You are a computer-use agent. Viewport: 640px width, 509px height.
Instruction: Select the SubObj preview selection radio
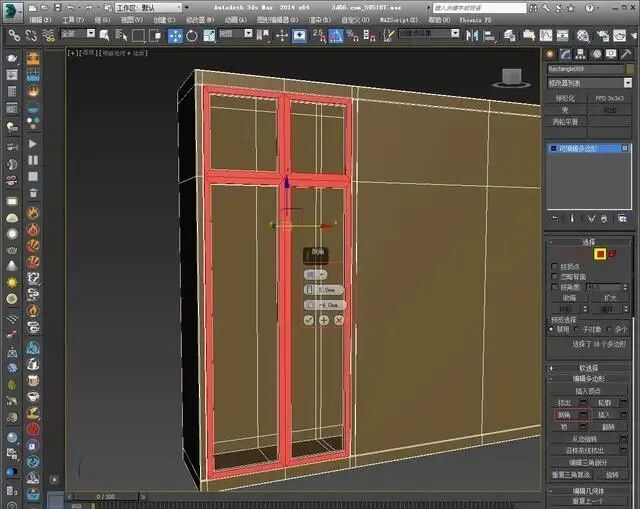pyautogui.click(x=577, y=329)
